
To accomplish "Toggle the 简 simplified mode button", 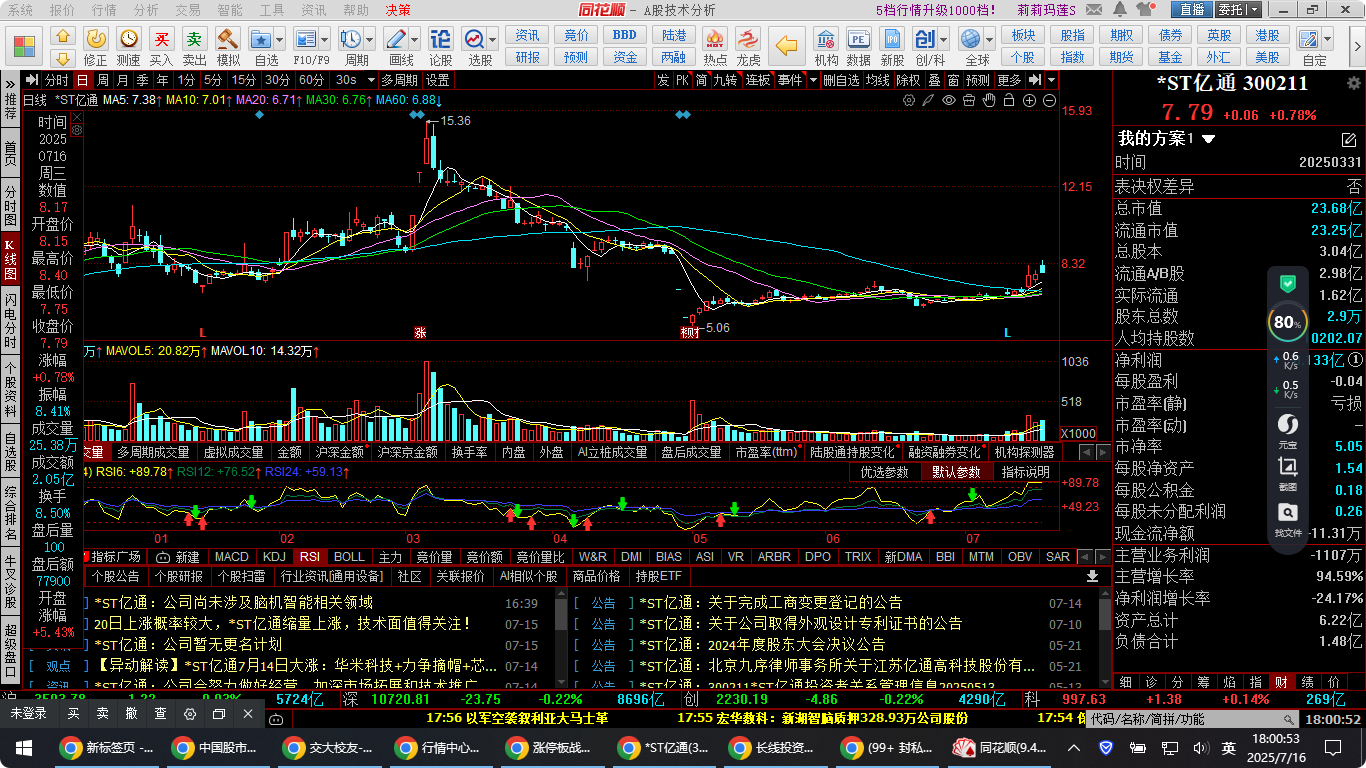I will (x=702, y=80).
